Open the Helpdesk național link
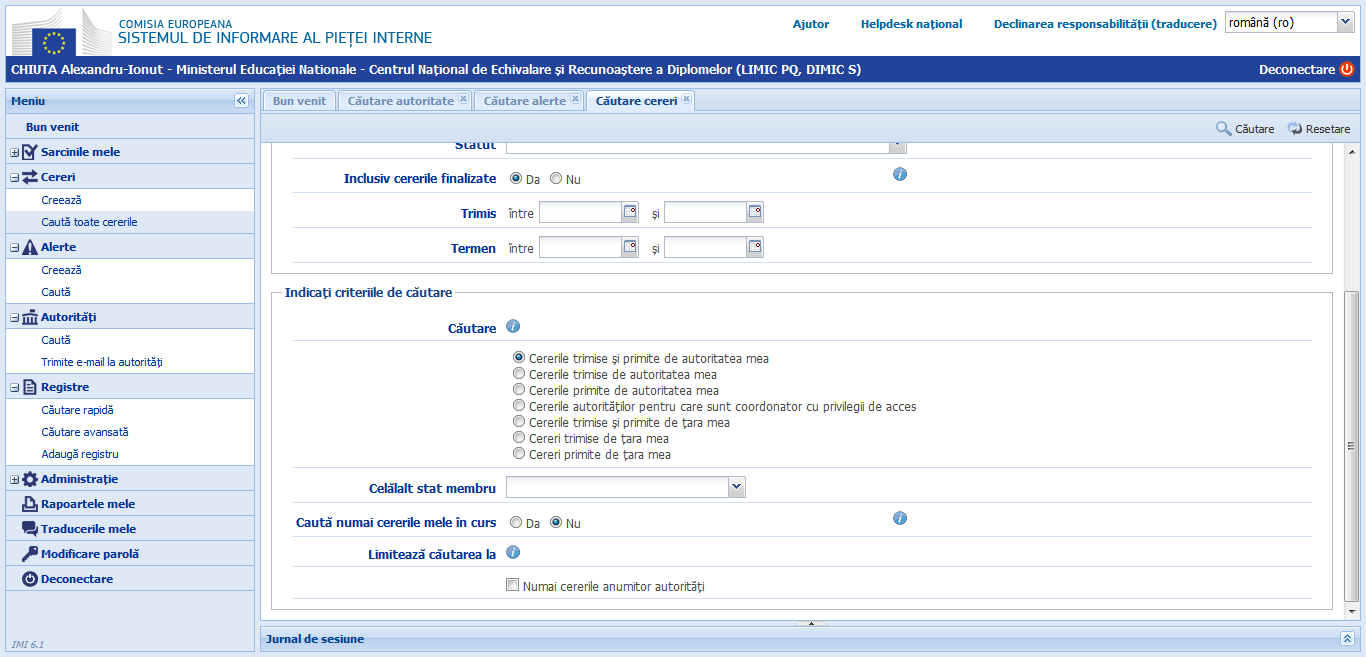 coord(911,24)
